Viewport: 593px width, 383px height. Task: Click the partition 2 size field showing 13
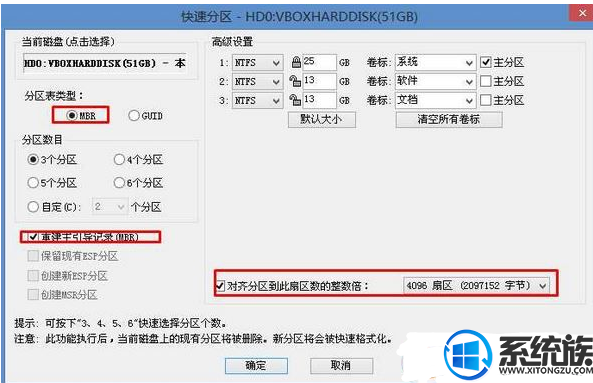click(x=319, y=81)
